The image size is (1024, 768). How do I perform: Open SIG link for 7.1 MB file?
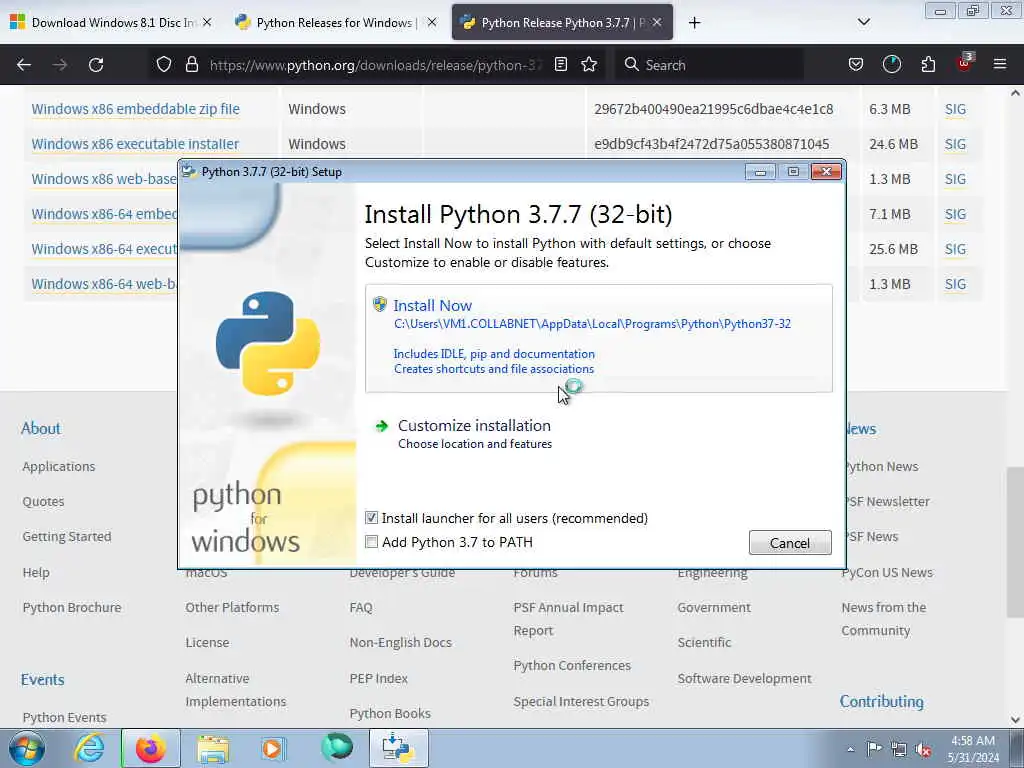coord(955,214)
